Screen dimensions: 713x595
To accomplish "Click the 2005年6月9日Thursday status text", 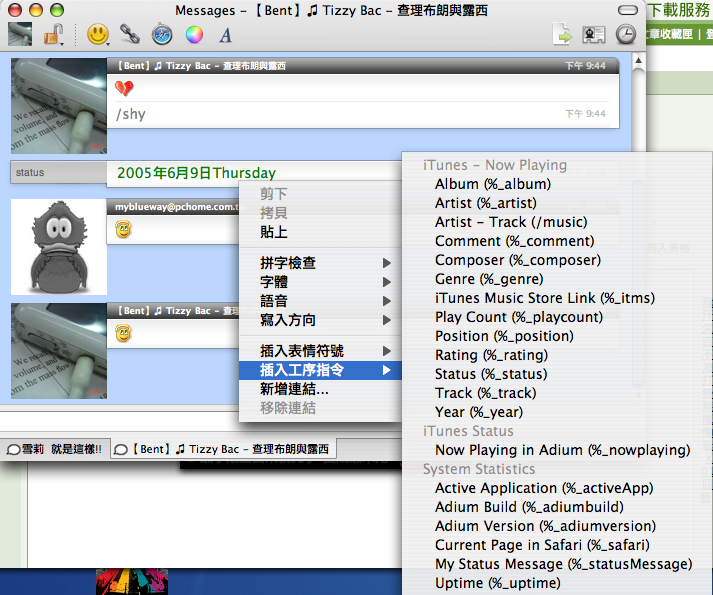I will (x=196, y=173).
